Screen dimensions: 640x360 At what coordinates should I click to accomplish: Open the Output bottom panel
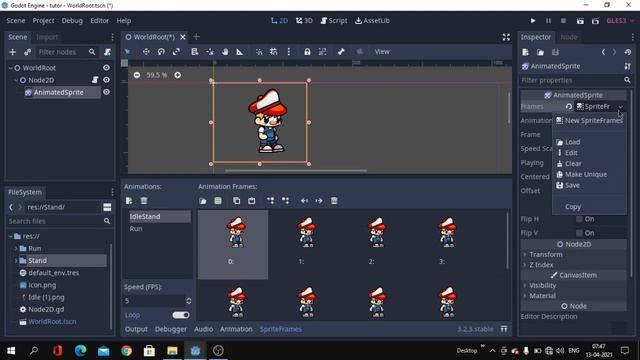click(x=136, y=329)
